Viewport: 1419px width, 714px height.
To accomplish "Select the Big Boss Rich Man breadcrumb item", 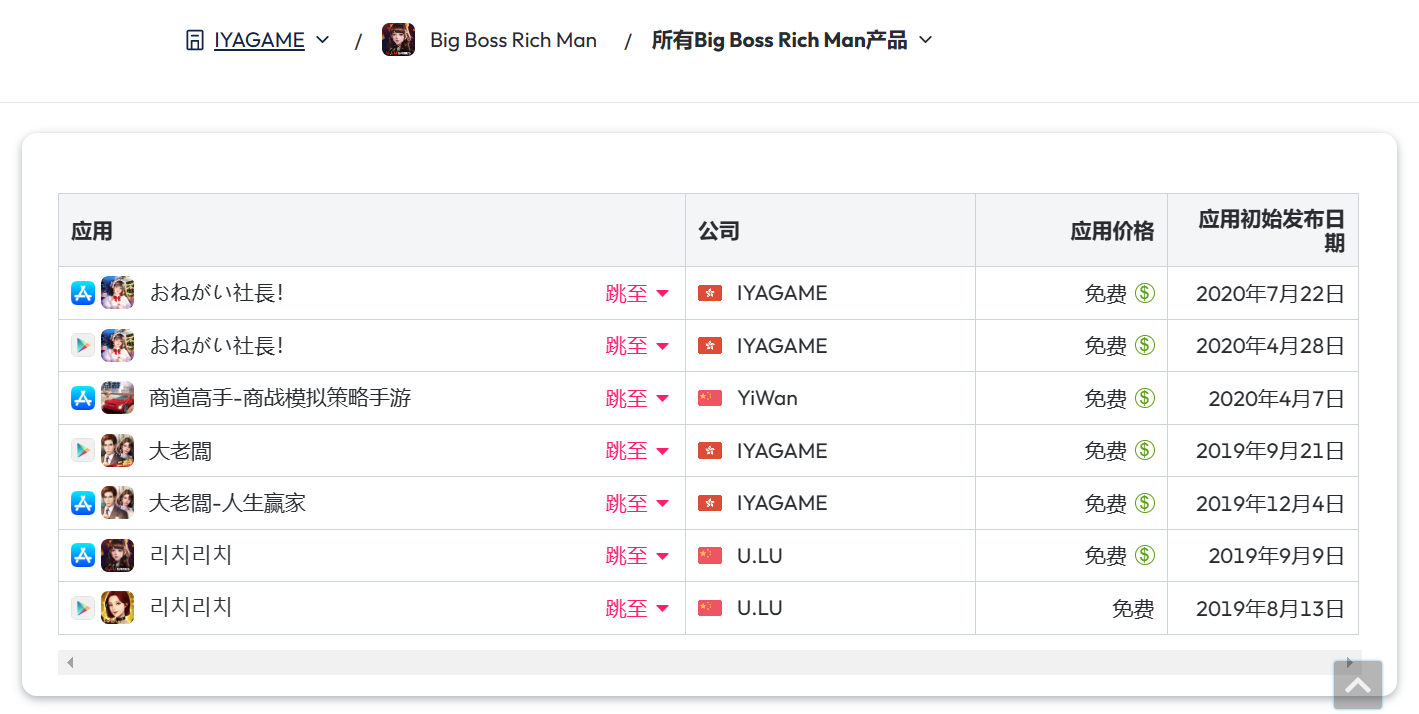I will 513,40.
